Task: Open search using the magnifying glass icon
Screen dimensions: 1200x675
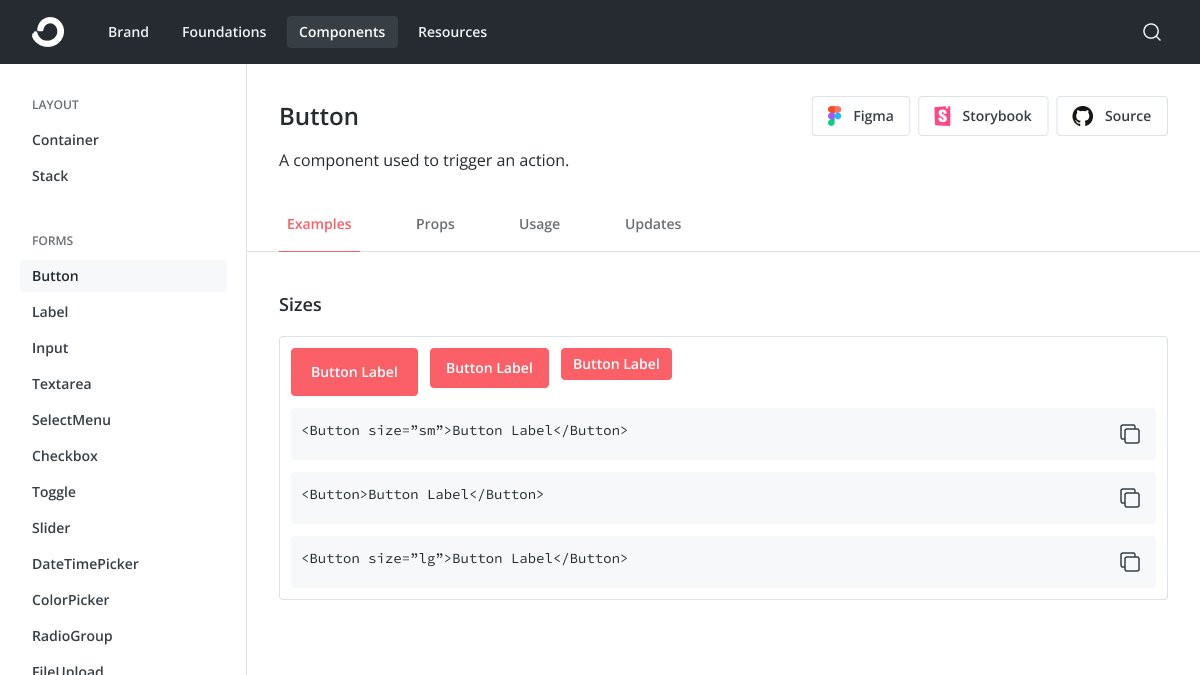Action: click(1152, 32)
